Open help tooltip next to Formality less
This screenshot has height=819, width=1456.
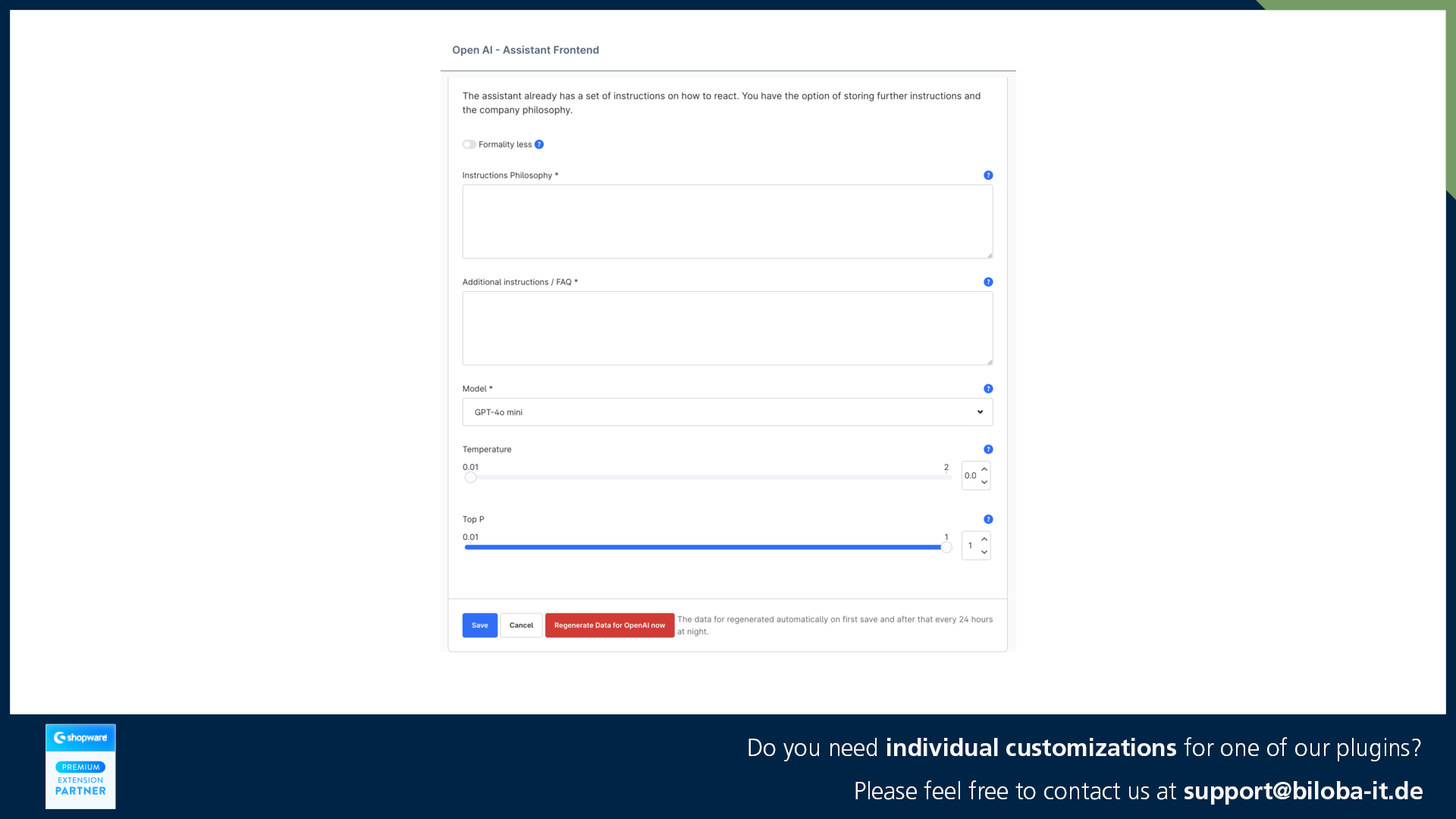click(539, 144)
